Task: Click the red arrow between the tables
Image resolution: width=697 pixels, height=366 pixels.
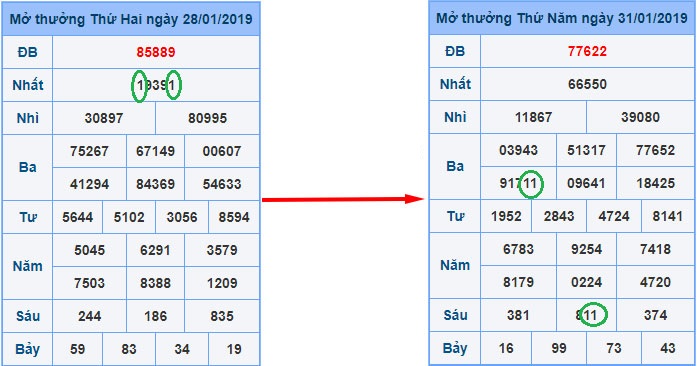Action: click(x=342, y=199)
